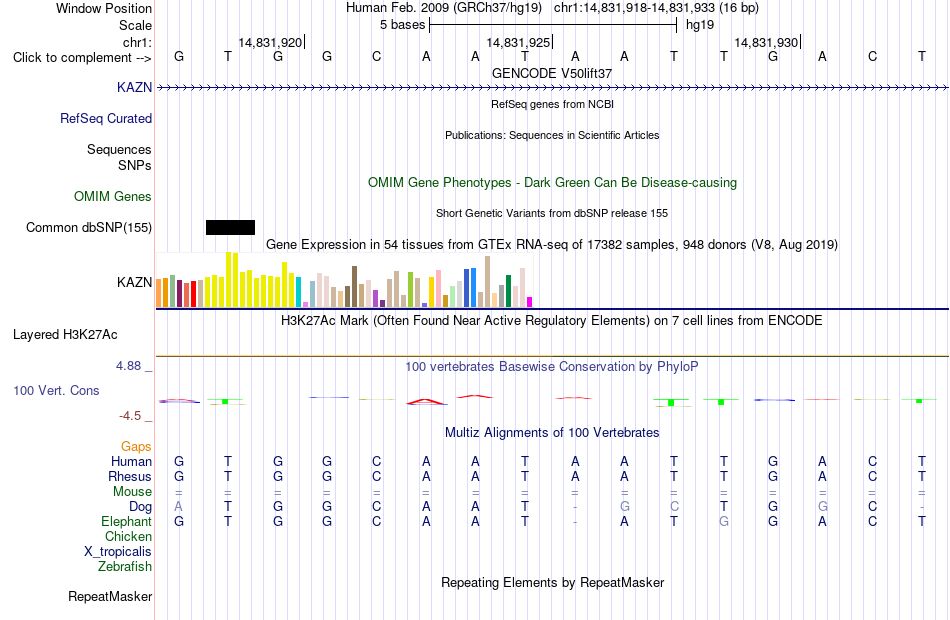
Task: Open the KAZN gene arrow track line
Action: [x=552, y=88]
